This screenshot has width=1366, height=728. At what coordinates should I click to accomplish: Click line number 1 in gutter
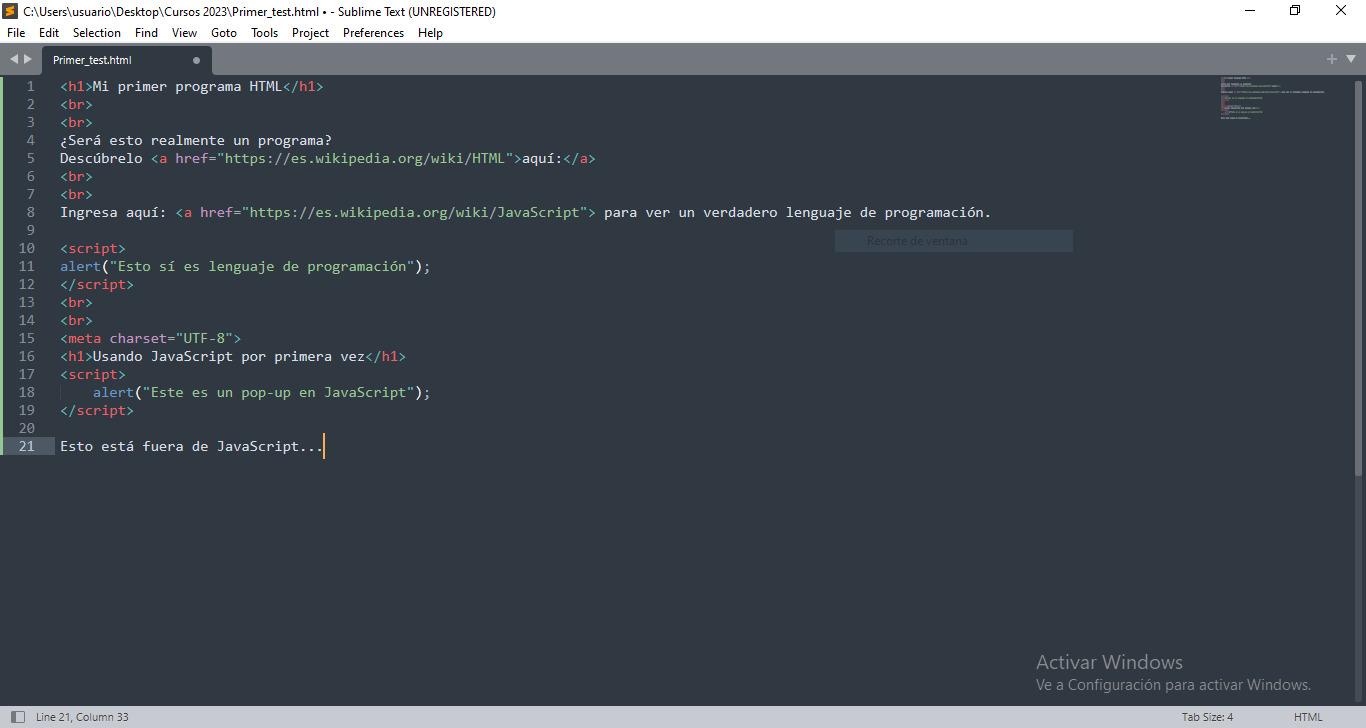pos(31,86)
